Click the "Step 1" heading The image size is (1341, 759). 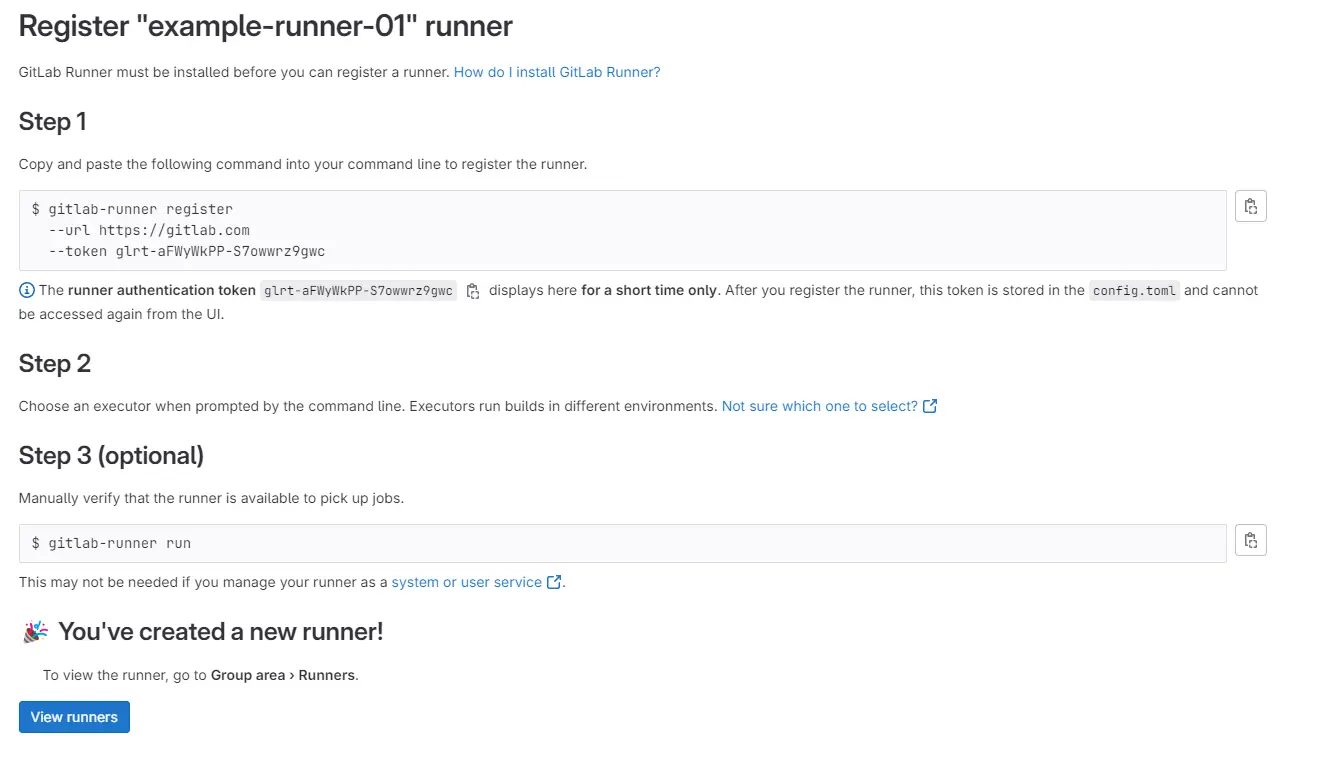pyautogui.click(x=53, y=122)
